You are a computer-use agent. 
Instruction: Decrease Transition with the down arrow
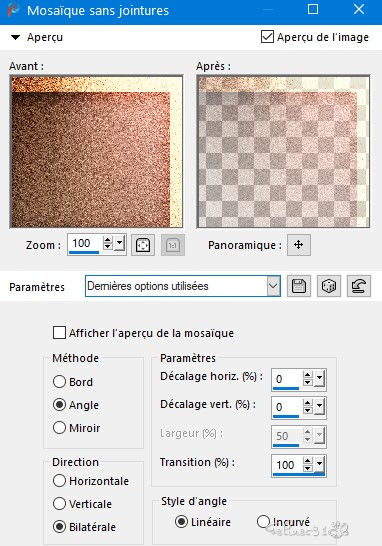click(x=307, y=468)
